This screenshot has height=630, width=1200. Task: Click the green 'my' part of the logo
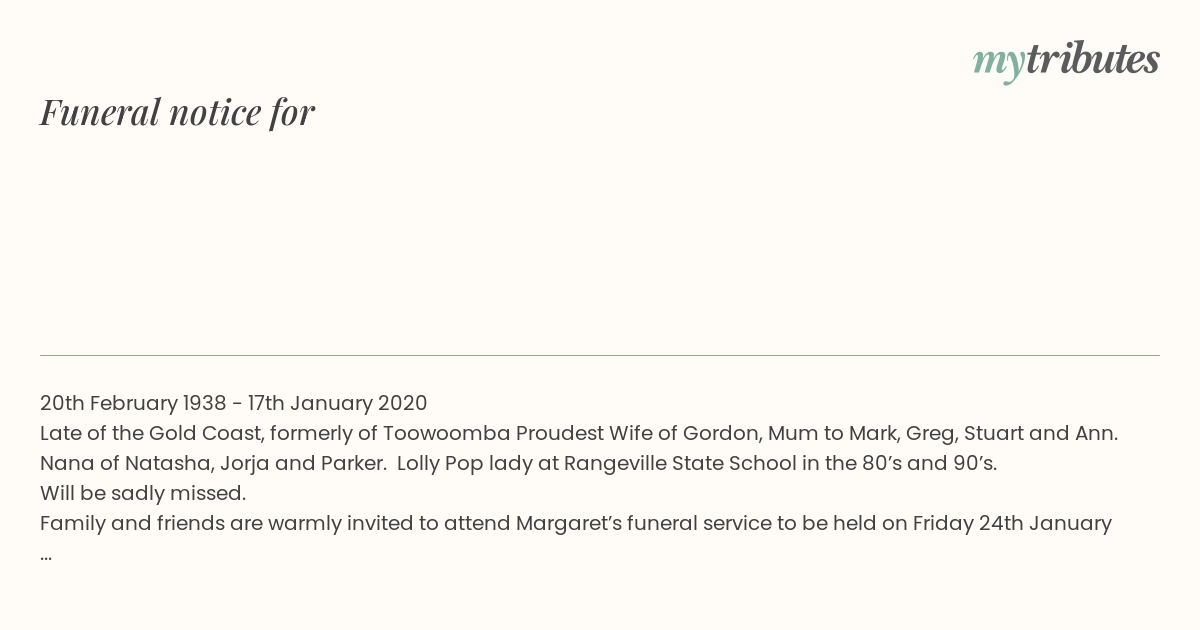click(x=998, y=64)
